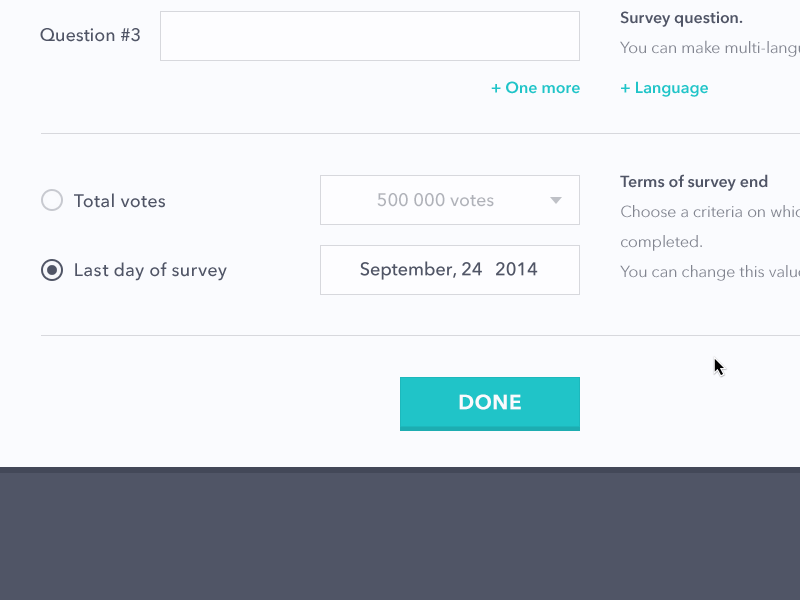Open the 500 000 votes dropdown

click(449, 200)
